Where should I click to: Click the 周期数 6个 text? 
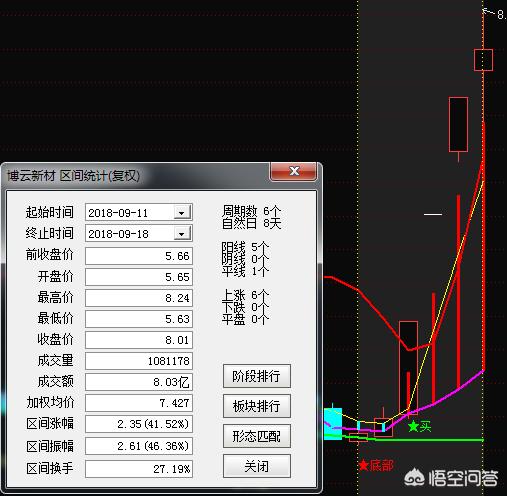tap(252, 211)
